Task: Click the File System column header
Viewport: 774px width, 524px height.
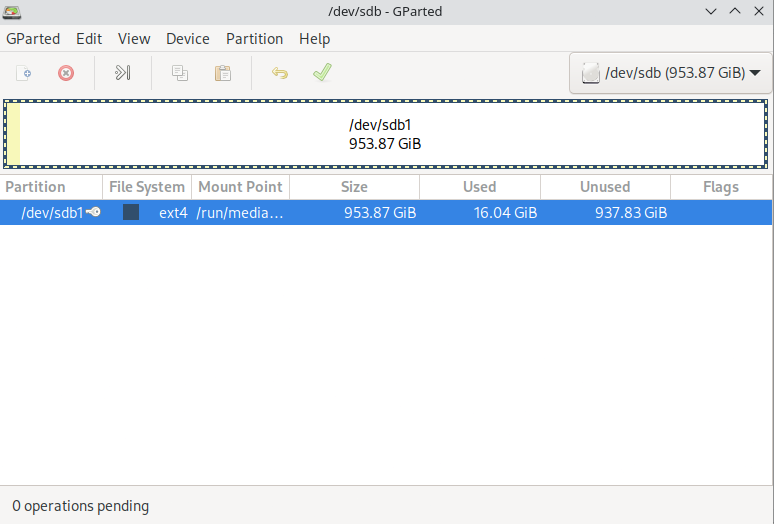Action: click(x=147, y=187)
